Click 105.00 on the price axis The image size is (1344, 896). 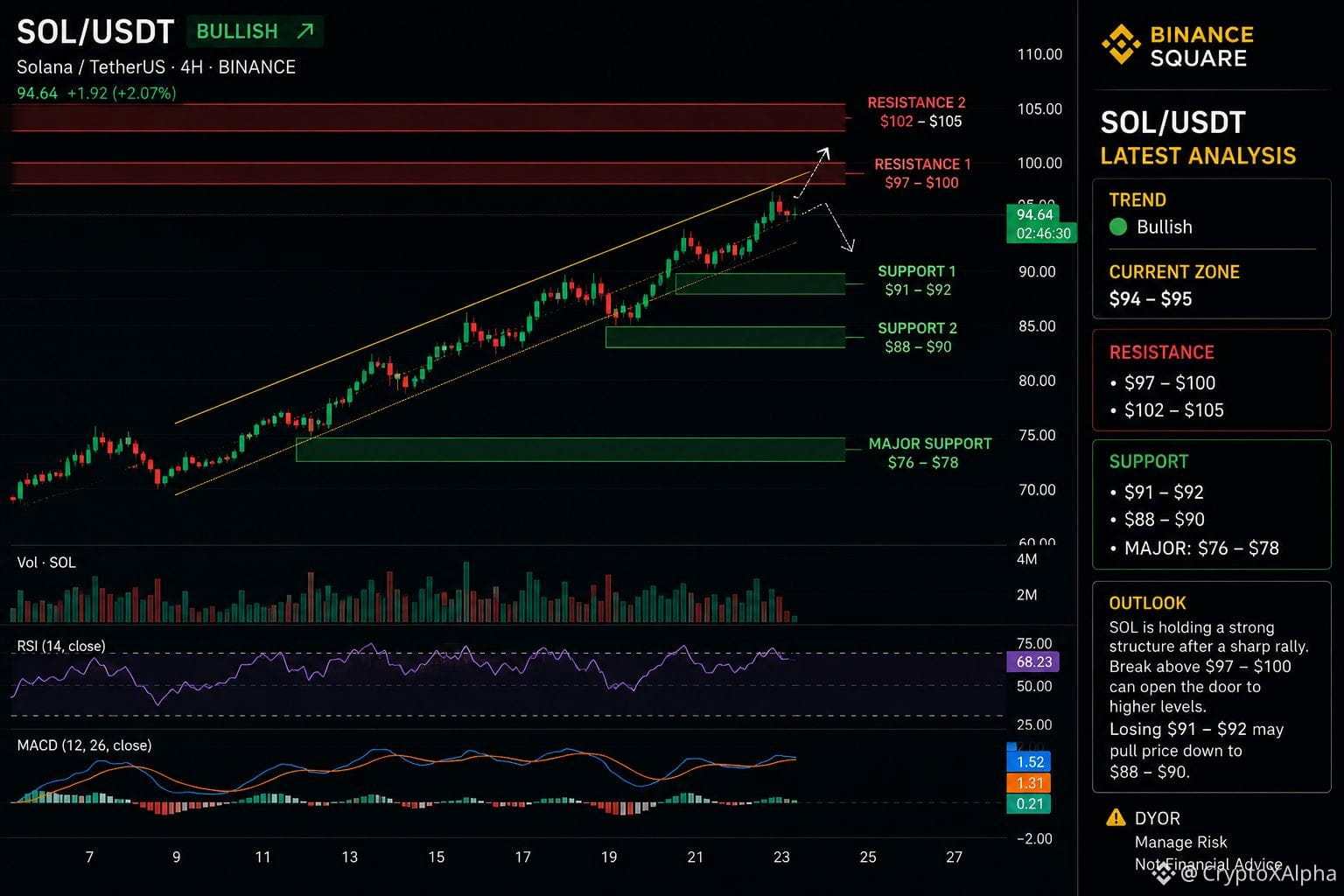[x=1039, y=108]
